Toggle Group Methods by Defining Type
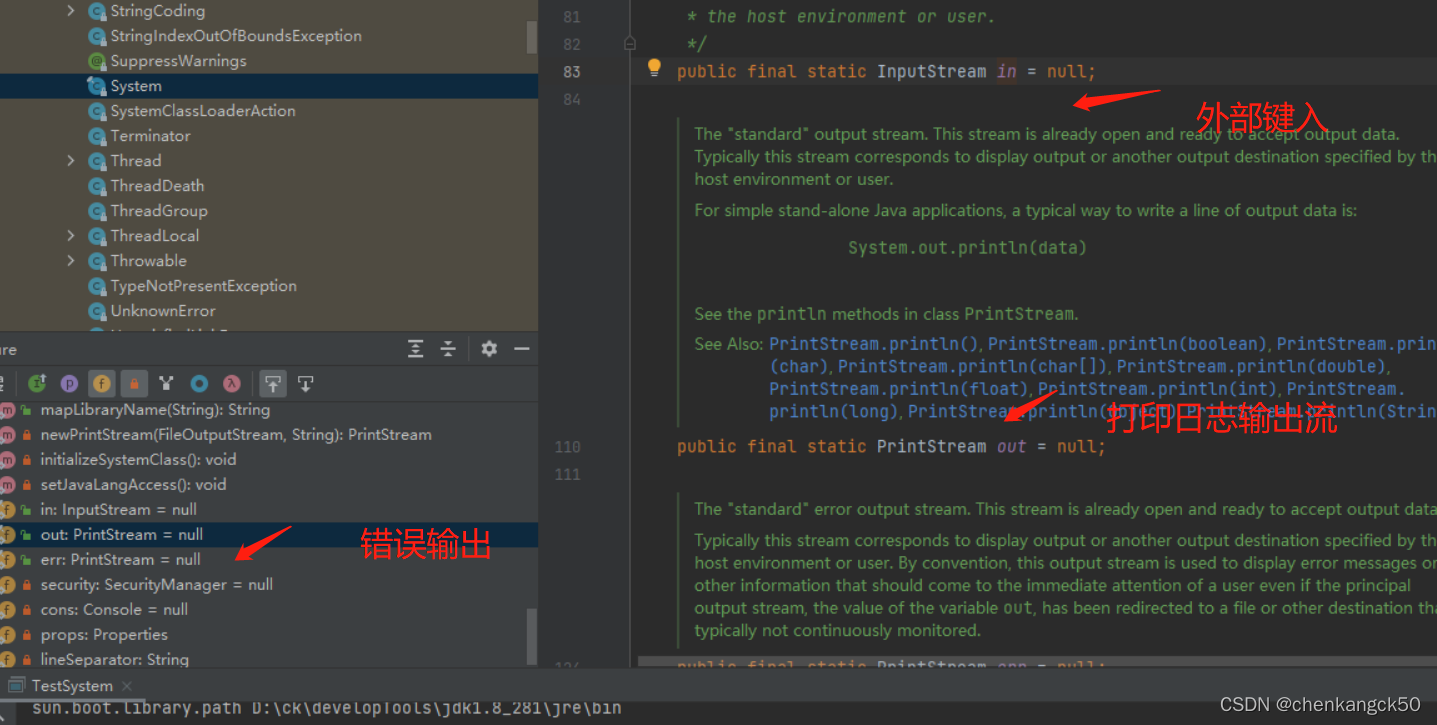The width and height of the screenshot is (1437, 725). click(x=166, y=383)
